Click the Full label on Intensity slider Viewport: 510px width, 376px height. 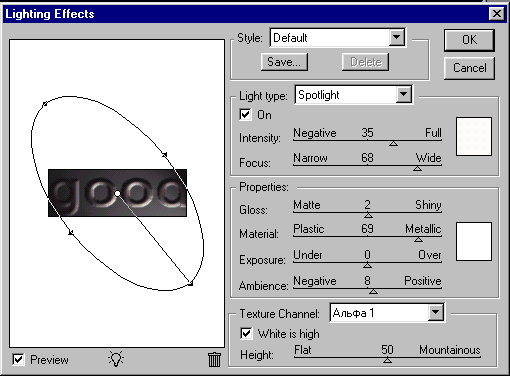tap(433, 133)
